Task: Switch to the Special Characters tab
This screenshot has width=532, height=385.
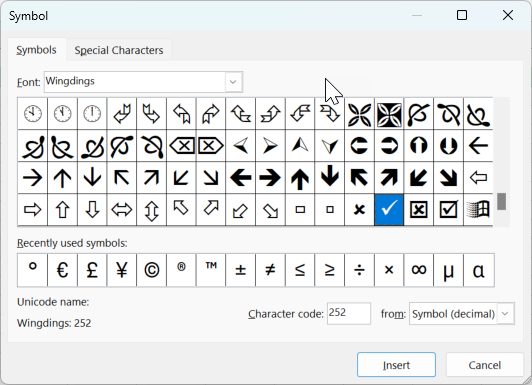Action: pos(119,50)
